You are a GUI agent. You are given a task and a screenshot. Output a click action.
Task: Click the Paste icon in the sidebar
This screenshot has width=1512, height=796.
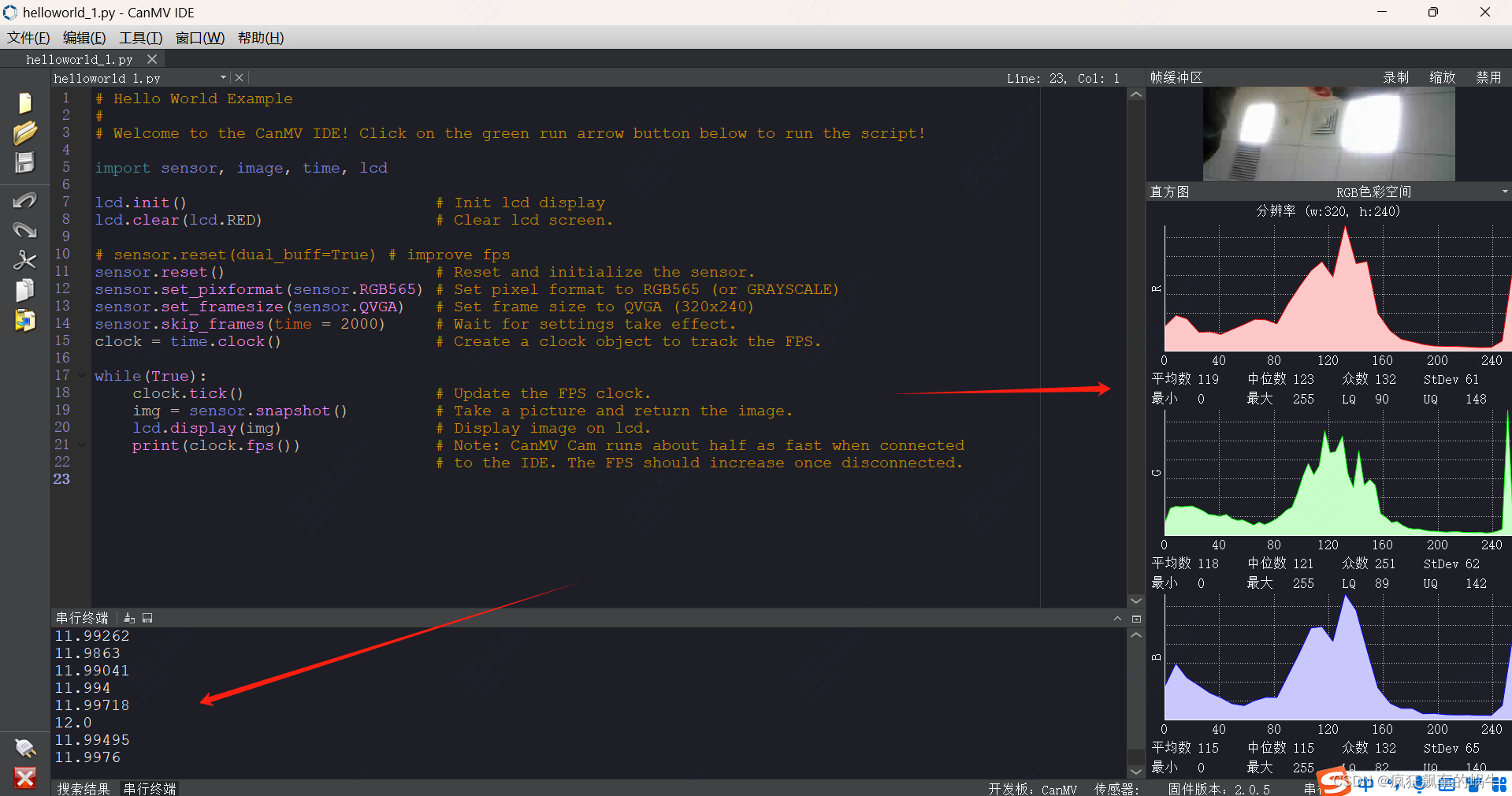point(24,321)
